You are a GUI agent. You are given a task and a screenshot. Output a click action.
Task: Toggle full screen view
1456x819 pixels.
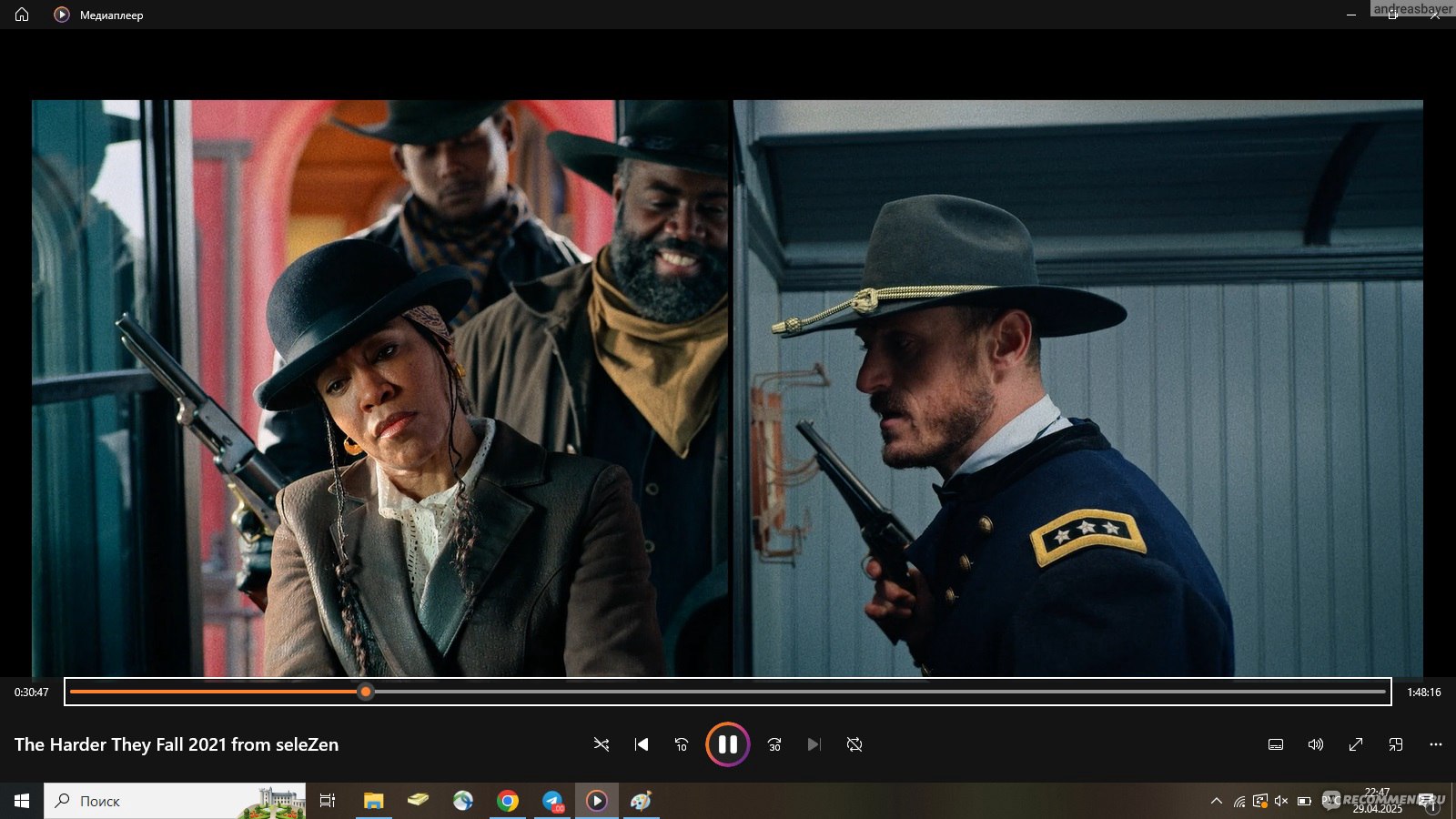(x=1356, y=744)
